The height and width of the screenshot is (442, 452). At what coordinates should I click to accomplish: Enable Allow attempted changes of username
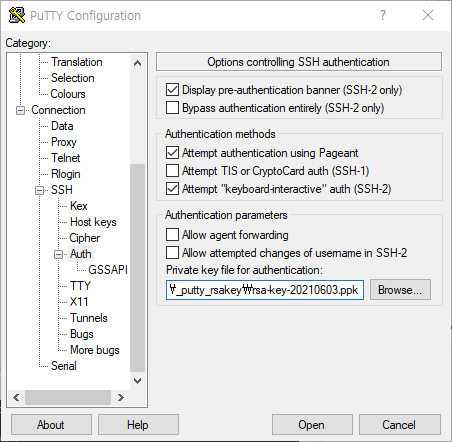[172, 252]
